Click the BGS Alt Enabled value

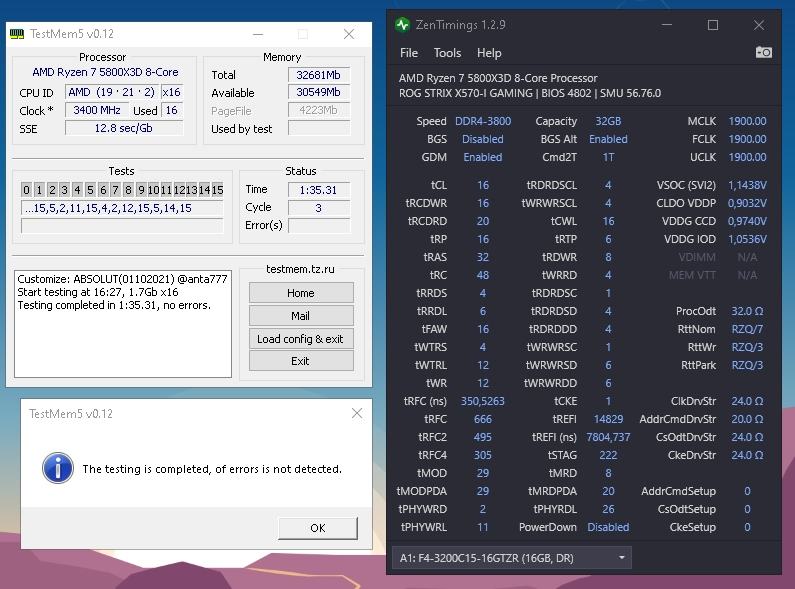pos(608,139)
